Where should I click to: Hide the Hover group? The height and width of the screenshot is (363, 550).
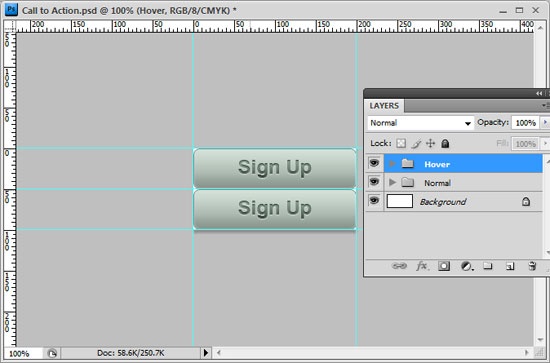[374, 163]
